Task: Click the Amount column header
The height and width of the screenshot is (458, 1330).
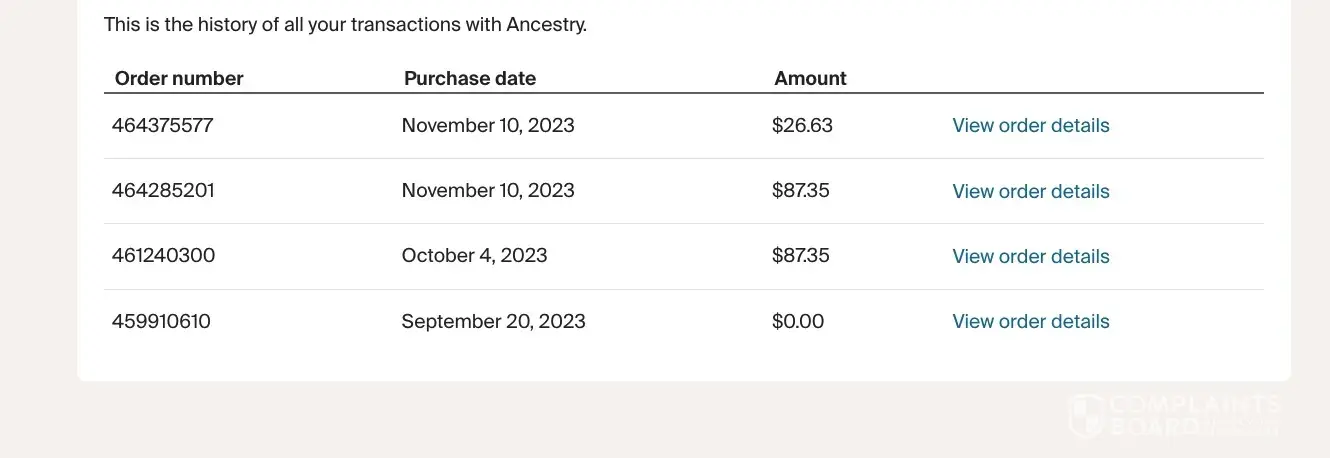Action: pos(810,78)
